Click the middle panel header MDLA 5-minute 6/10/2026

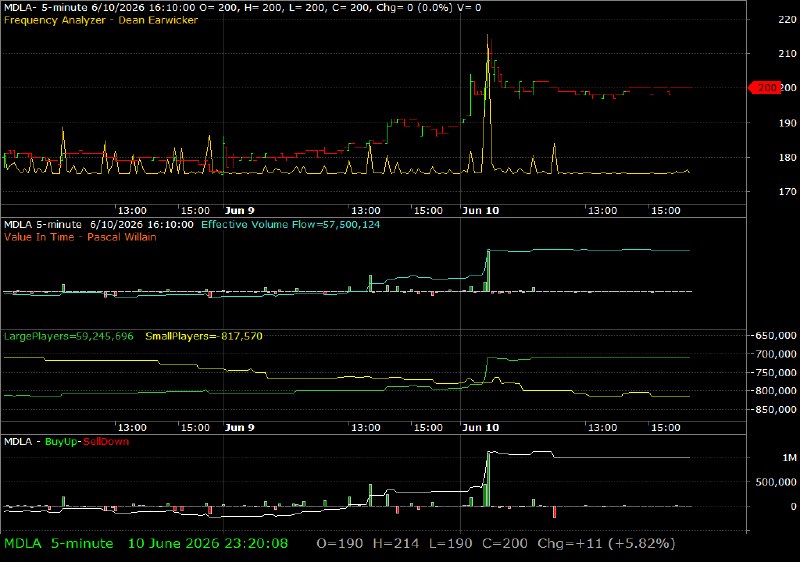click(x=98, y=224)
